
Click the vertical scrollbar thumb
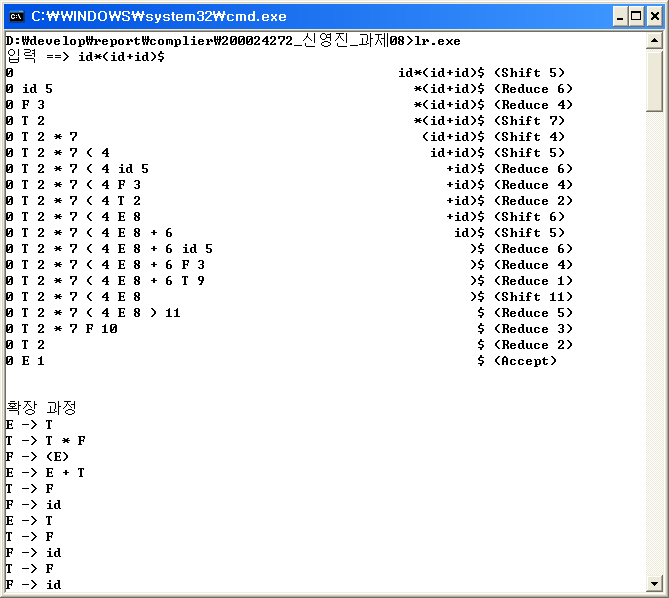[654, 80]
